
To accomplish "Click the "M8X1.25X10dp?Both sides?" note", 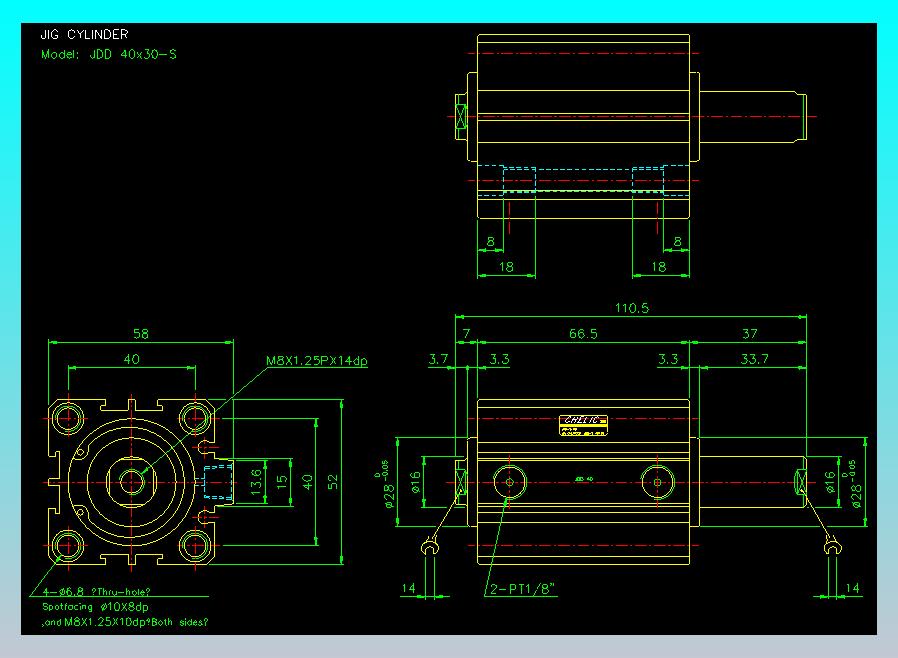I will point(136,622).
